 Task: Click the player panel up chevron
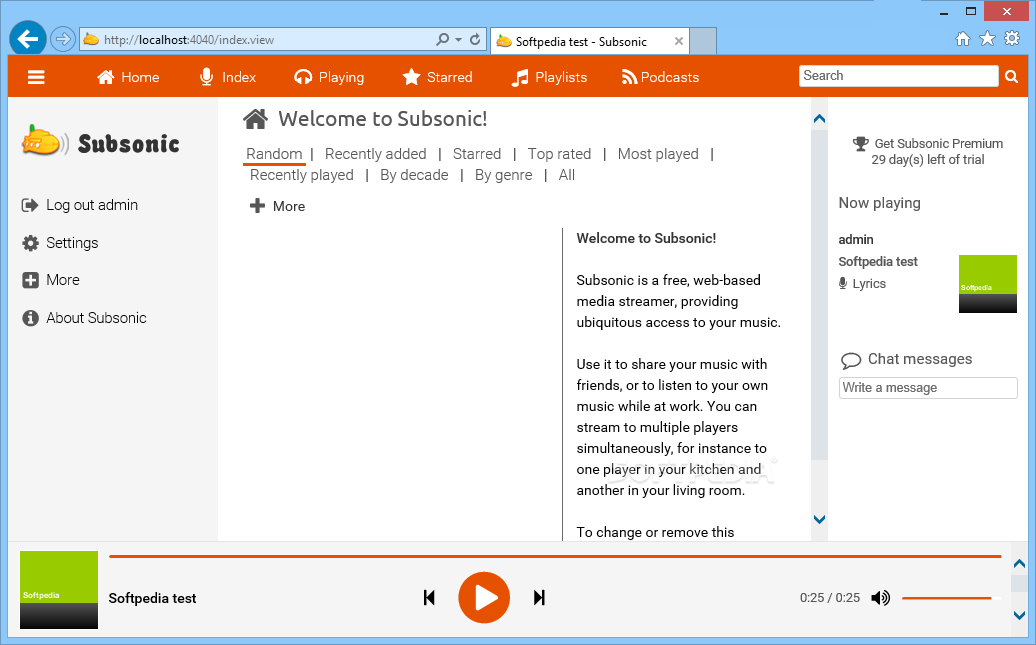pos(1019,564)
